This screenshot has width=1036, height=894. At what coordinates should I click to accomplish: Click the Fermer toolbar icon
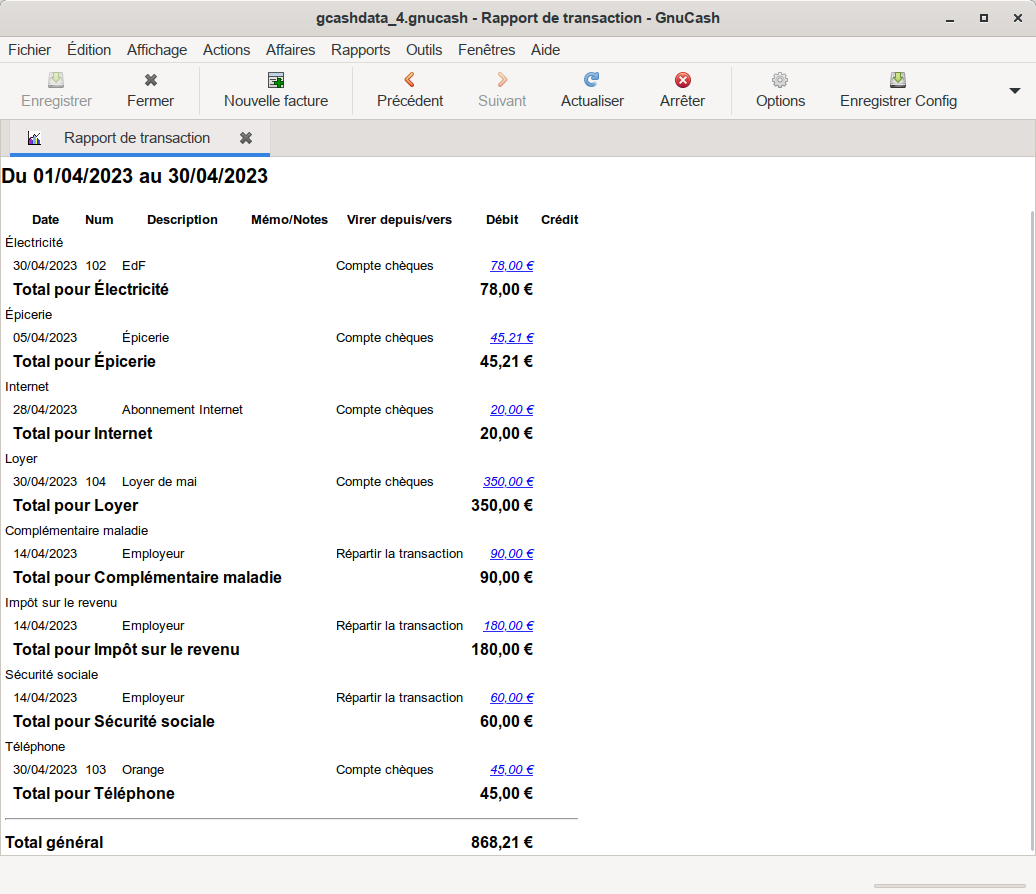pos(150,81)
